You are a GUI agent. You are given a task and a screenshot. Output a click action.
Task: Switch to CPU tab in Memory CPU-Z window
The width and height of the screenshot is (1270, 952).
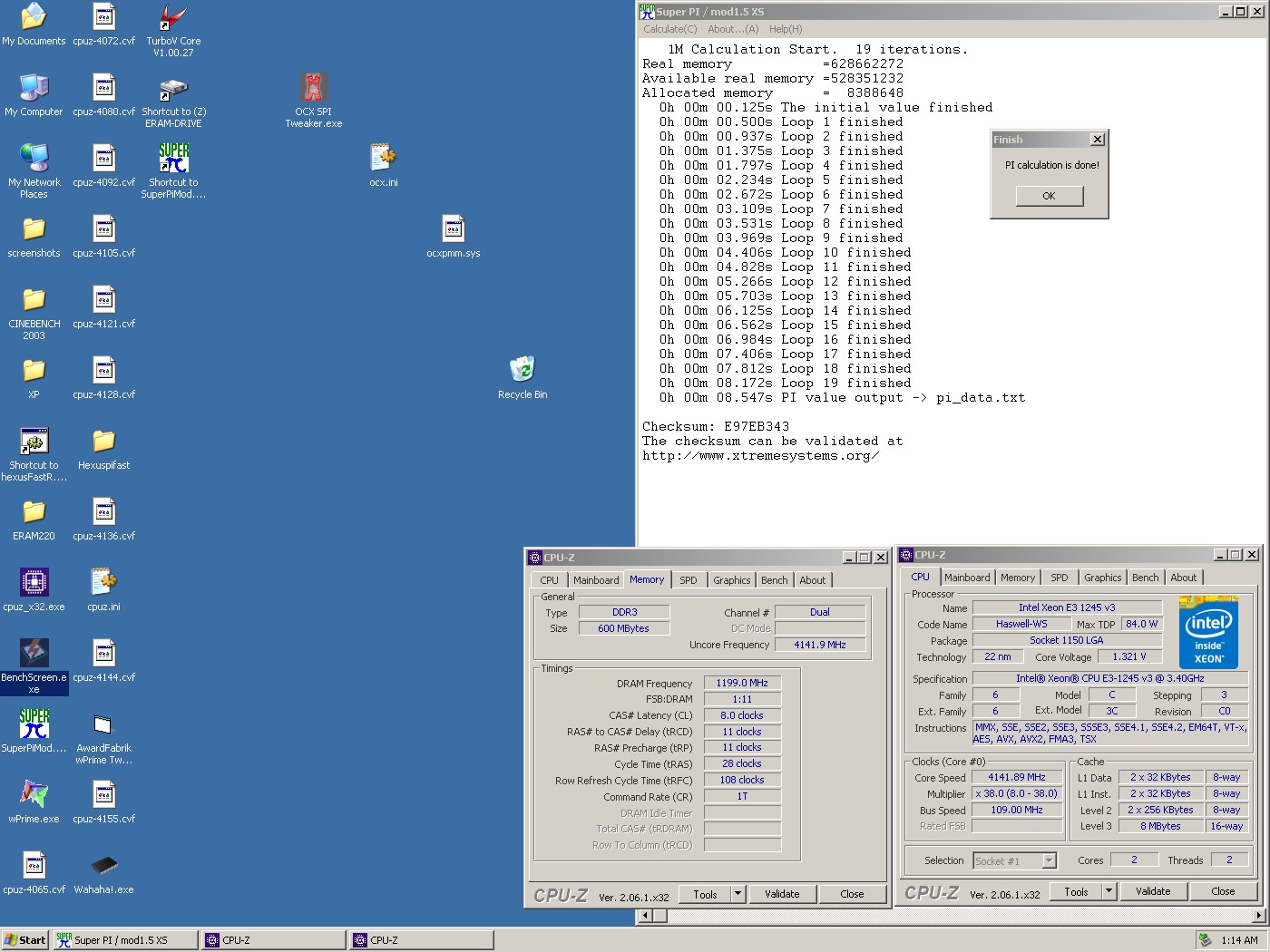[549, 580]
